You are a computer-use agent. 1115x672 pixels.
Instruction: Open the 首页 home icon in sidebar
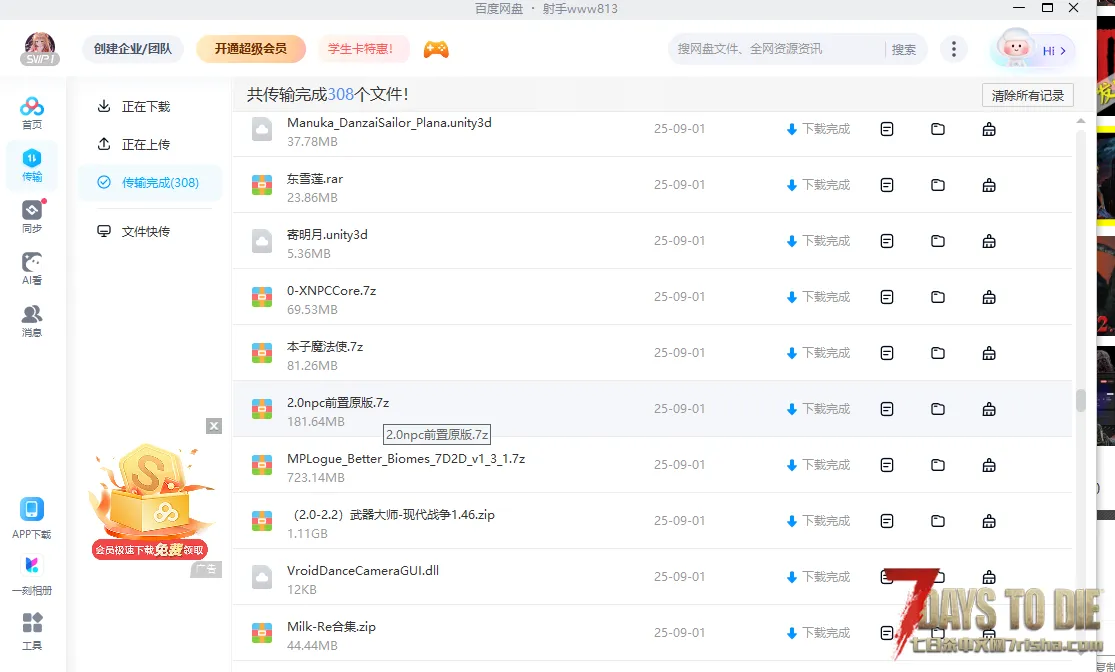click(32, 112)
